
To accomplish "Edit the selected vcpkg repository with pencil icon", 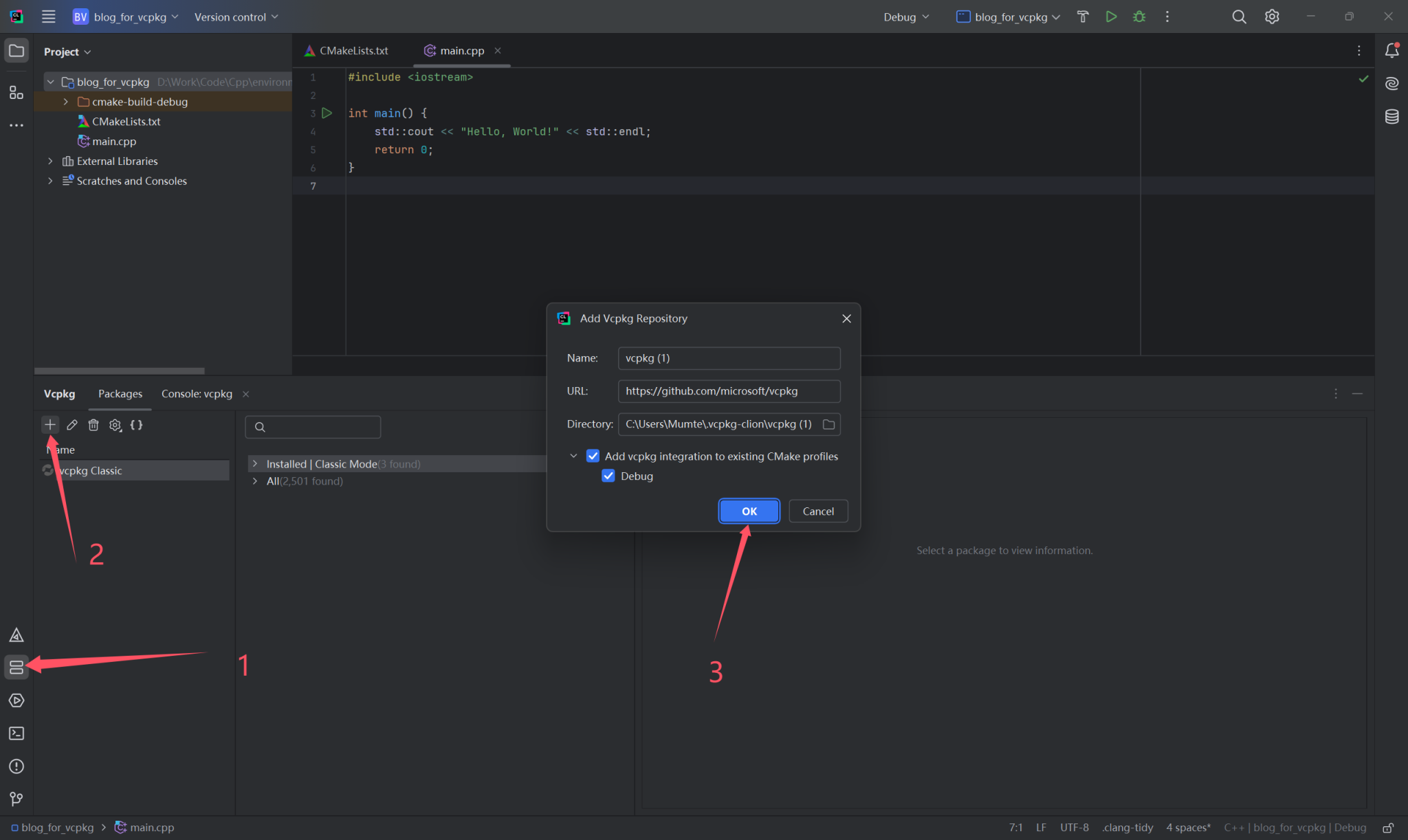I will tap(71, 425).
